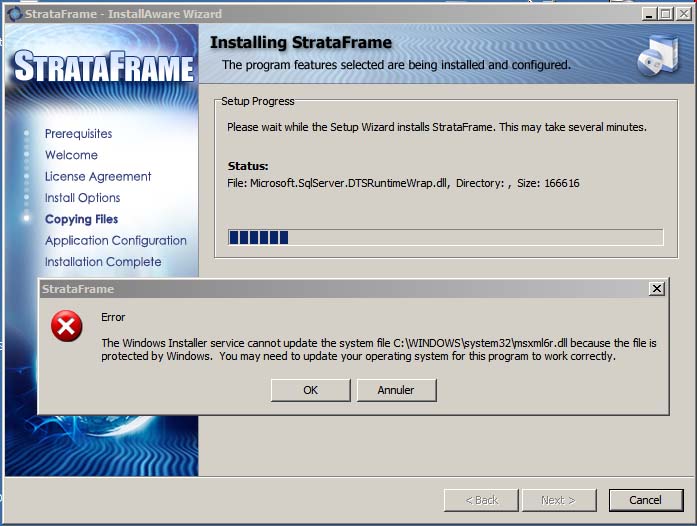Click the Next button in wizard

click(x=558, y=500)
